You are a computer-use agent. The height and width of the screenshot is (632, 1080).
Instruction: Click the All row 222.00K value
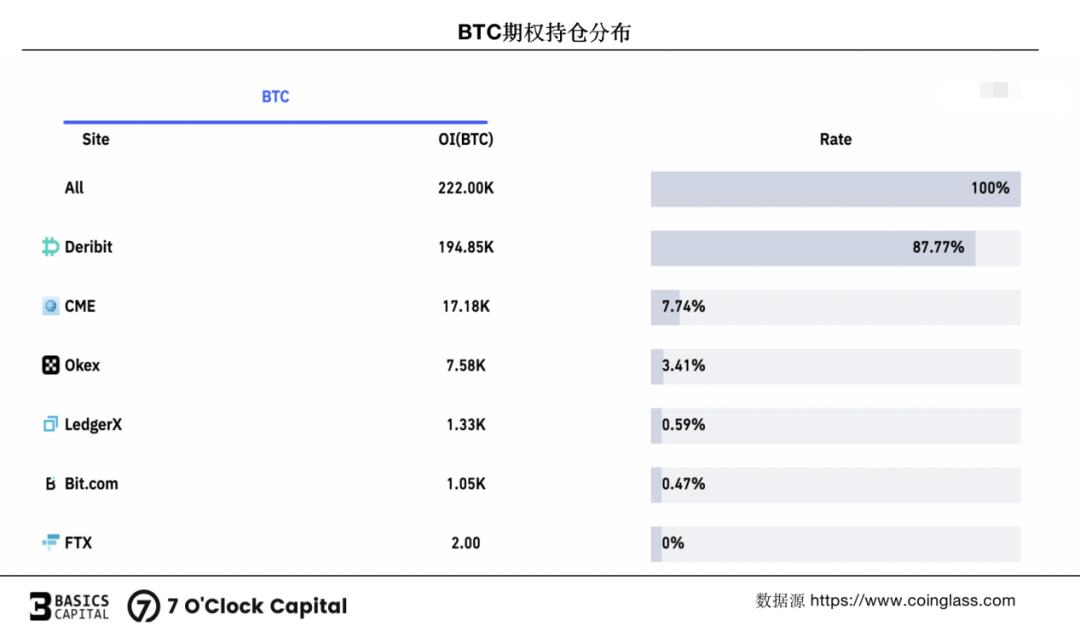[x=465, y=188]
